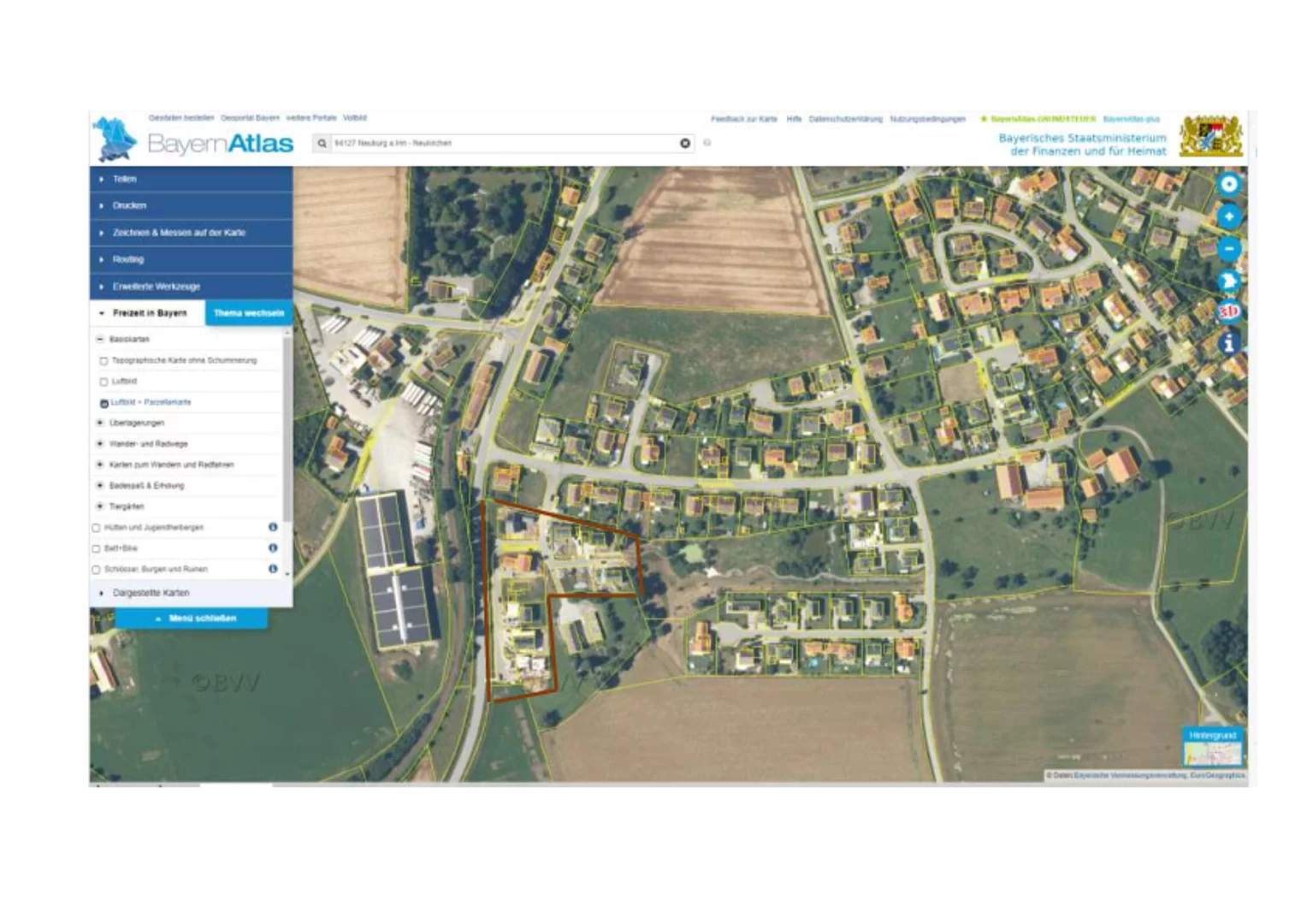
Task: Check Topographische Karte ohne Schummerung
Action: [104, 361]
